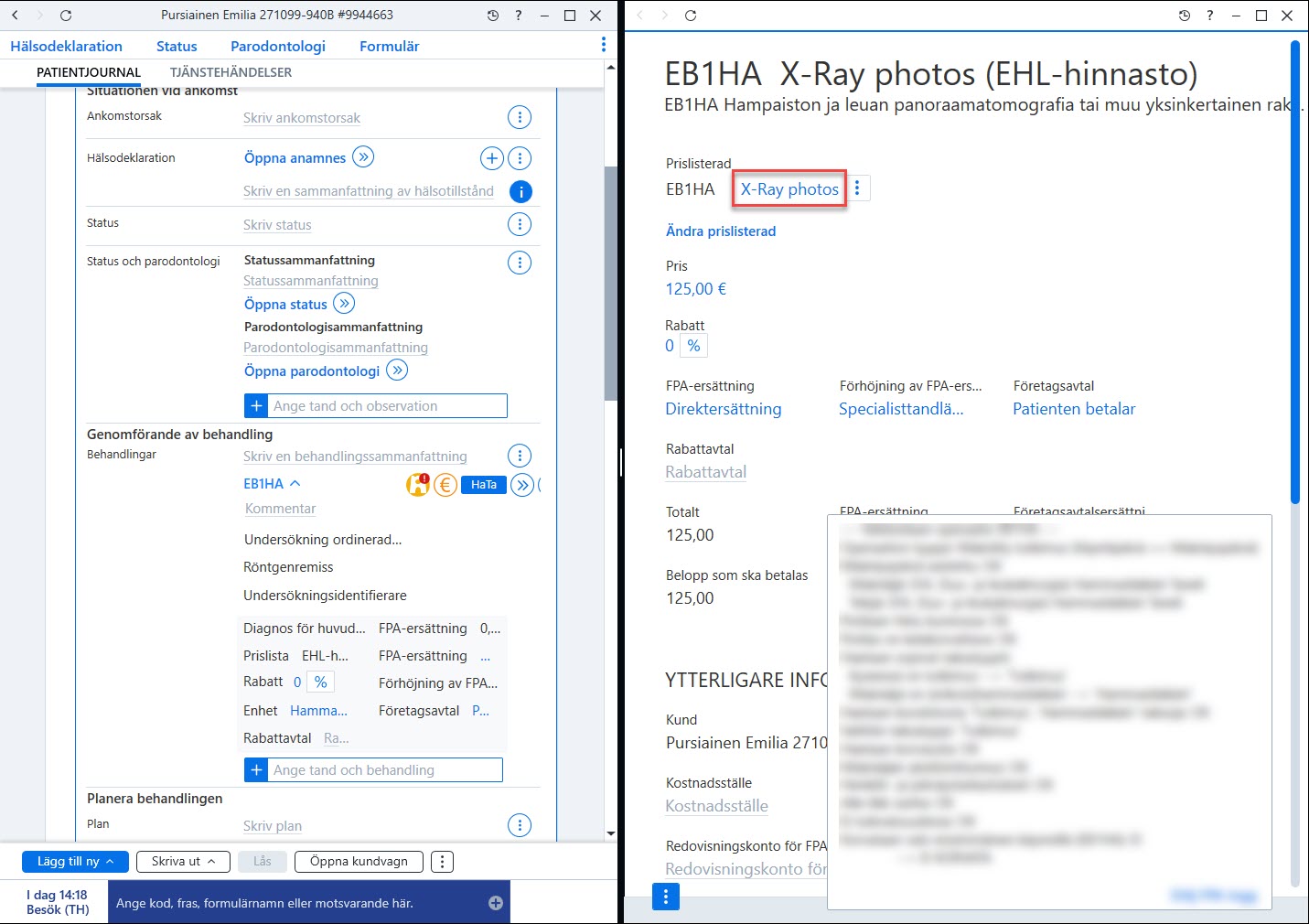Screen dimensions: 1309x924
Task: Click the blue info icon for hälsotillstånd
Action: tap(520, 191)
